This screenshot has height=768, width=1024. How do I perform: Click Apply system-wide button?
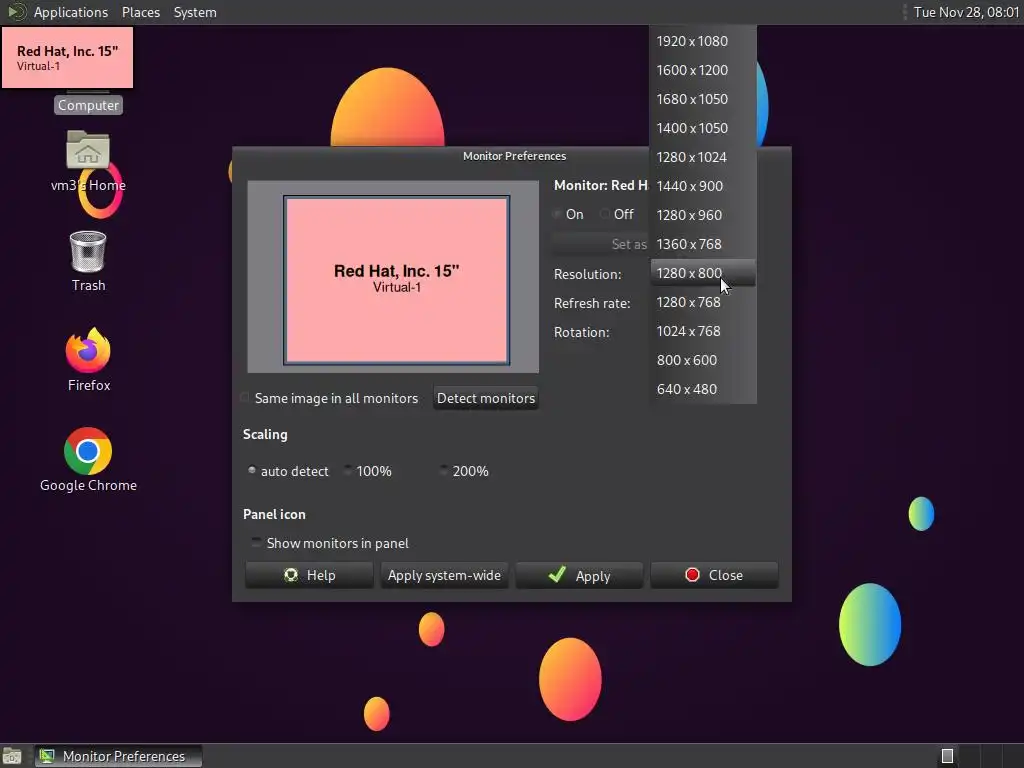444,575
